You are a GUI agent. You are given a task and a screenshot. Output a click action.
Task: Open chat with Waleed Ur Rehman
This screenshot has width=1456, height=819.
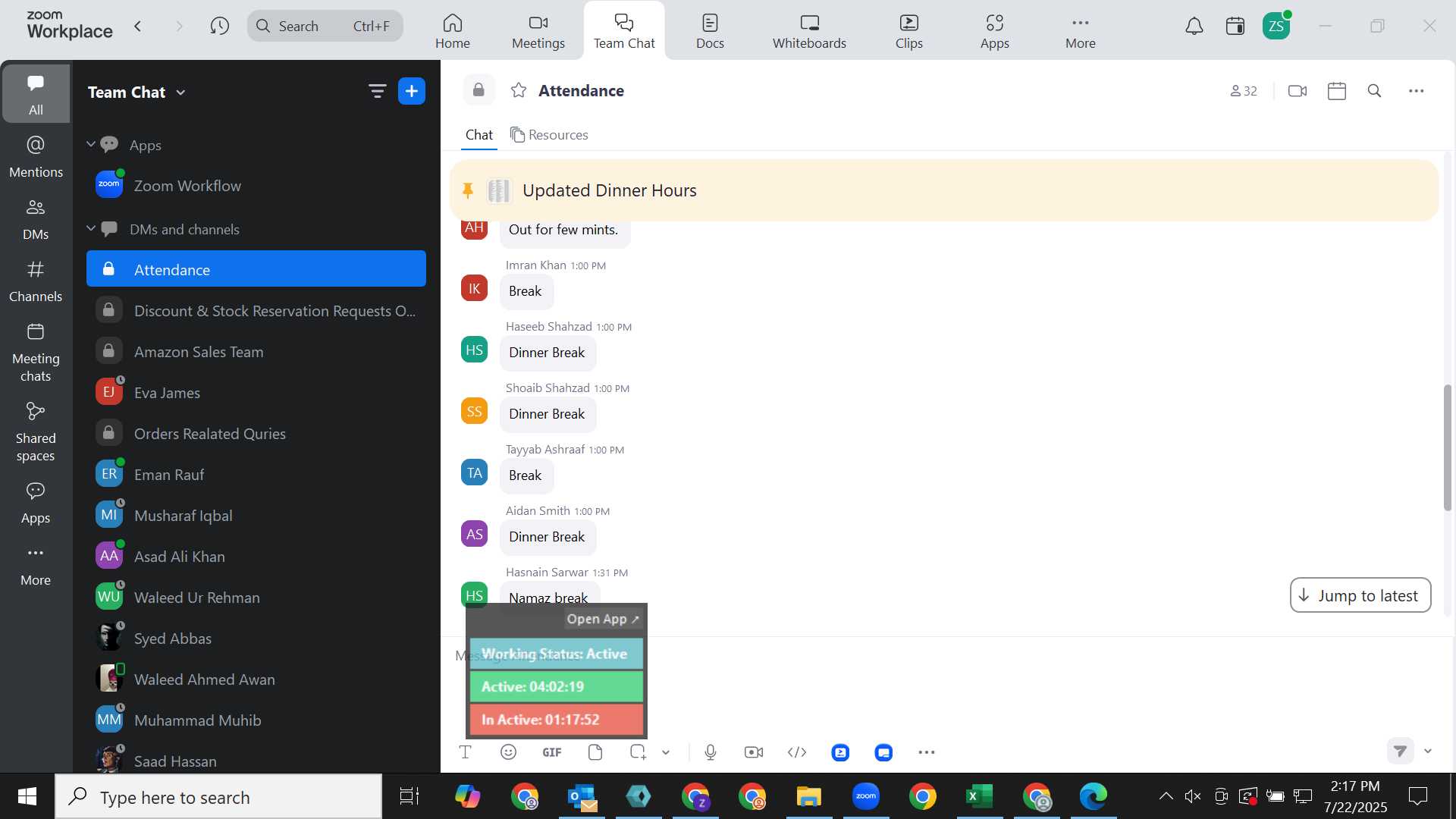tap(256, 598)
